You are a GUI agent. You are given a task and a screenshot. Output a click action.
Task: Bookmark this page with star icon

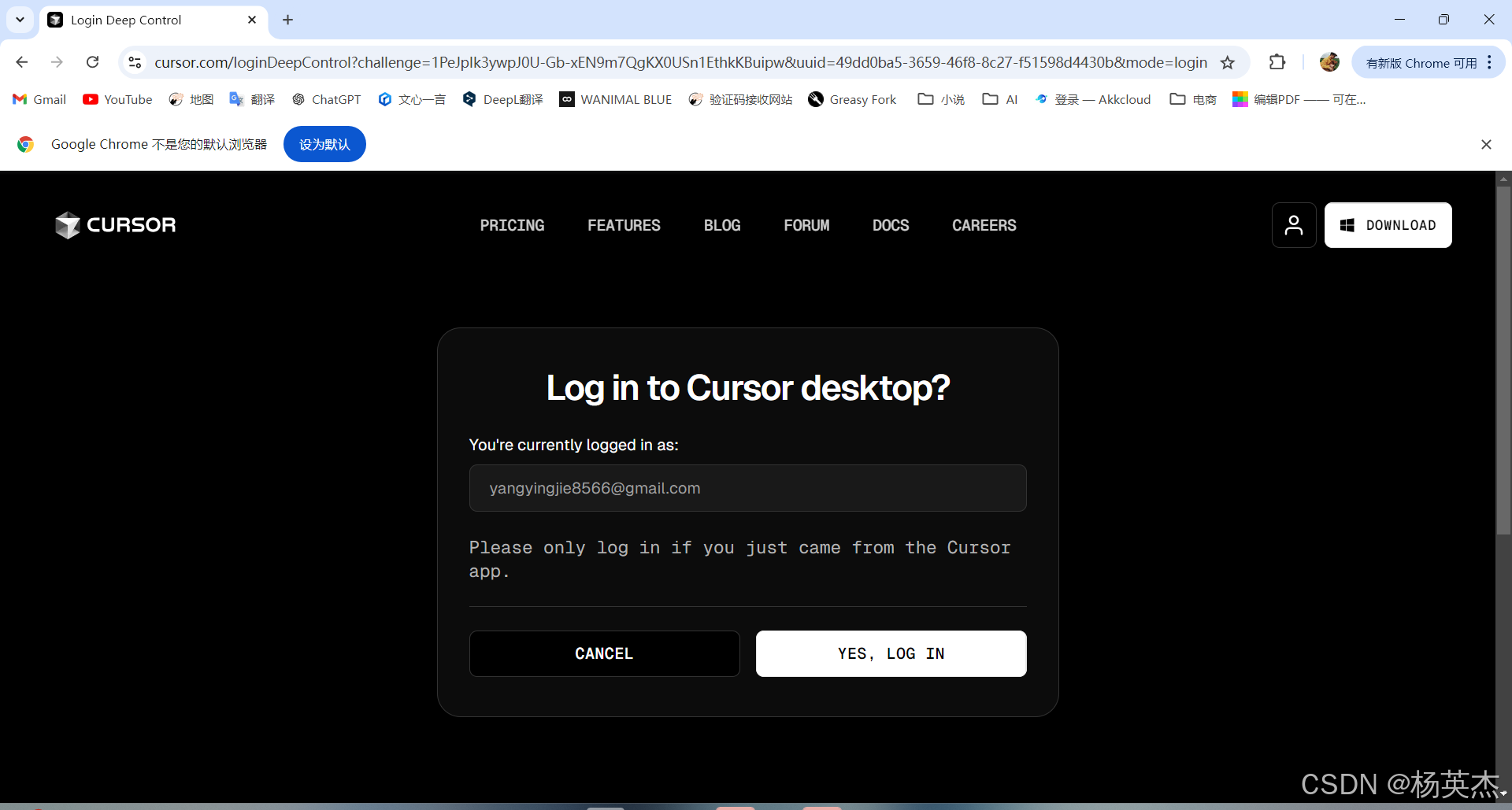(x=1228, y=62)
